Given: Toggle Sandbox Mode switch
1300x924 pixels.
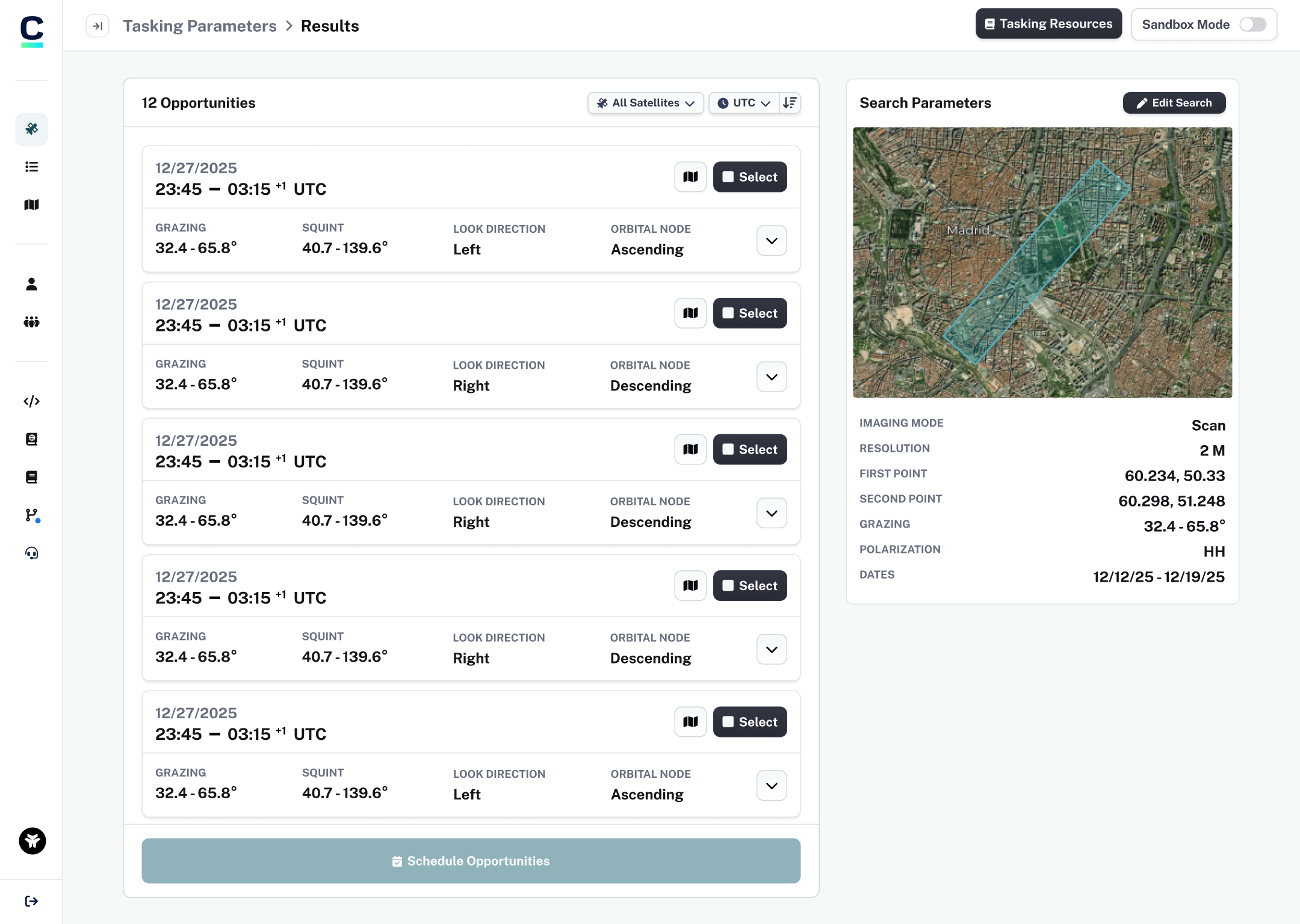Looking at the screenshot, I should point(1252,25).
